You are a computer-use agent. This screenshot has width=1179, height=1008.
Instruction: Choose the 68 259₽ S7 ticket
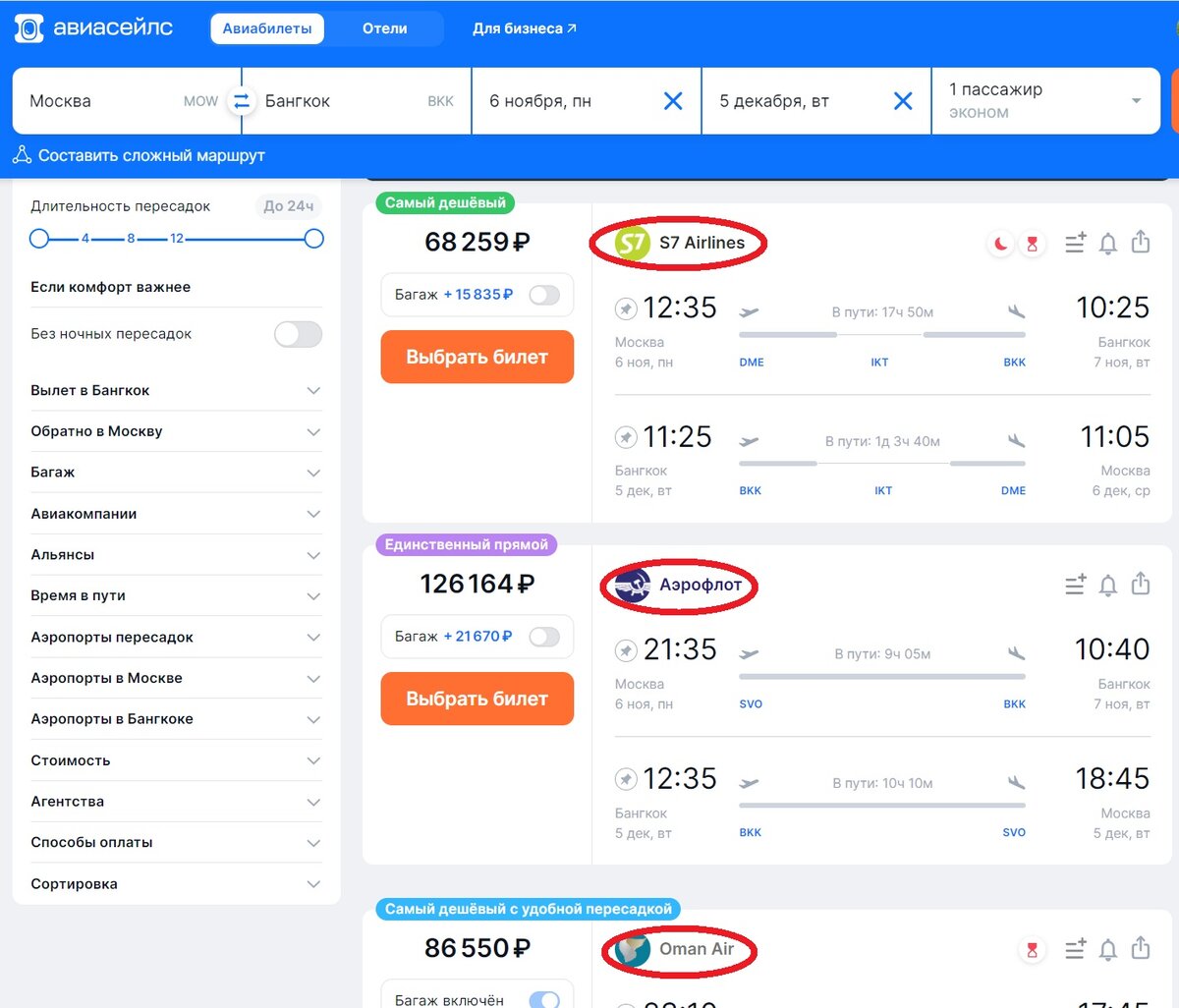(477, 357)
